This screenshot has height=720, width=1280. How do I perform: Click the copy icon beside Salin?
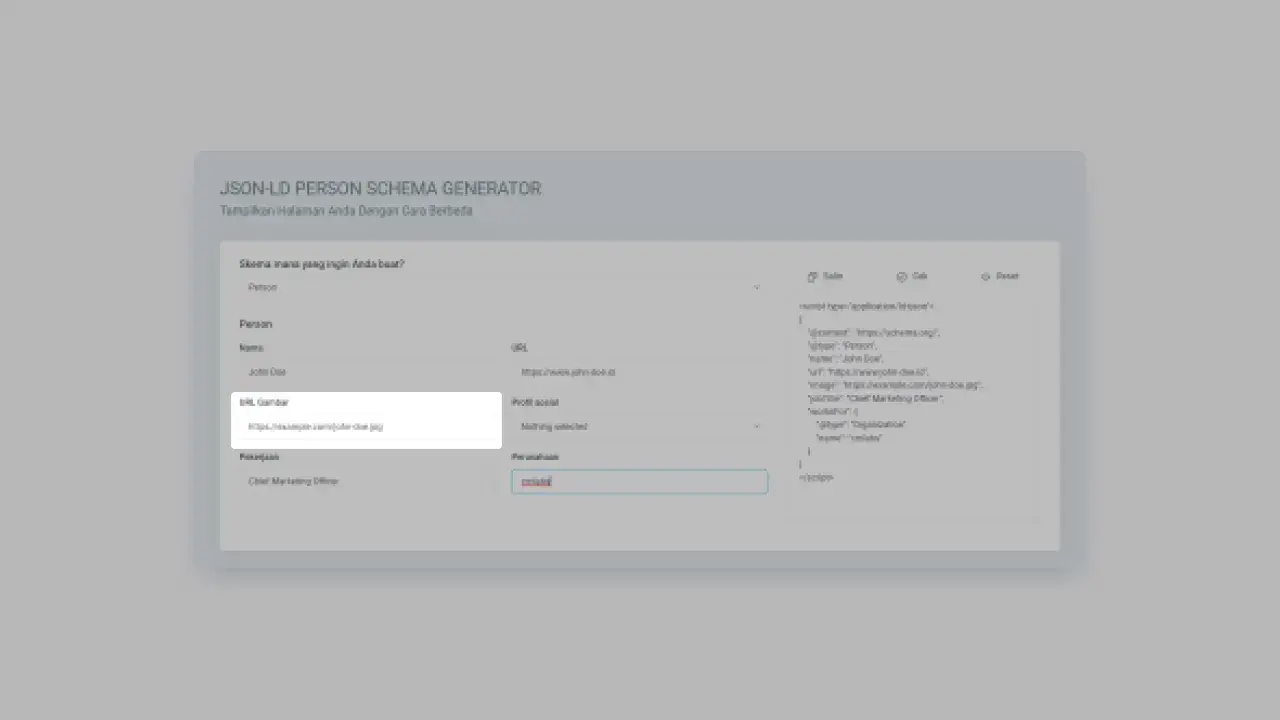(x=813, y=277)
